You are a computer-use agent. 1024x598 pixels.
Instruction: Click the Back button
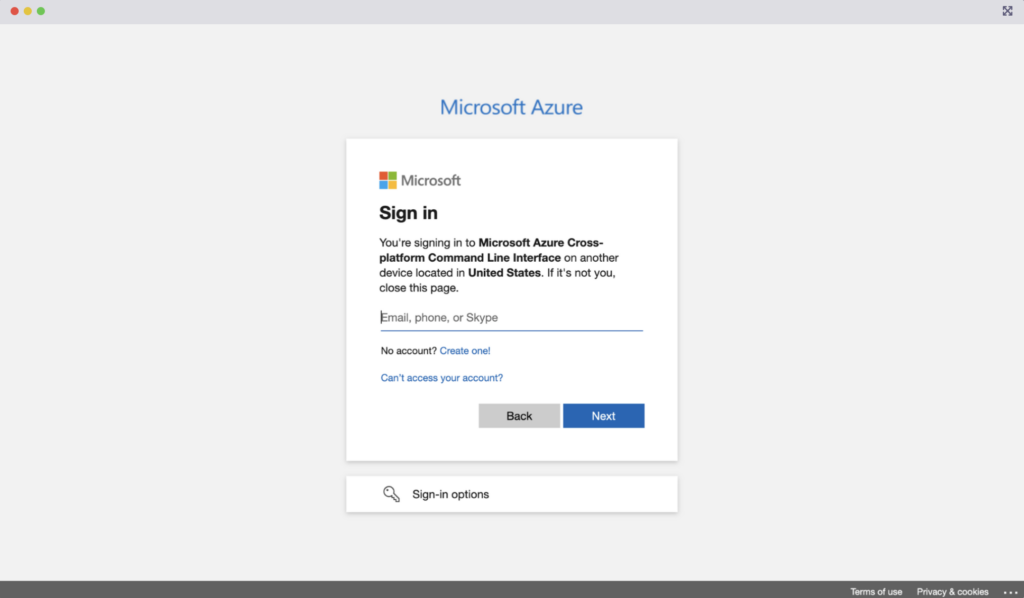[519, 416]
